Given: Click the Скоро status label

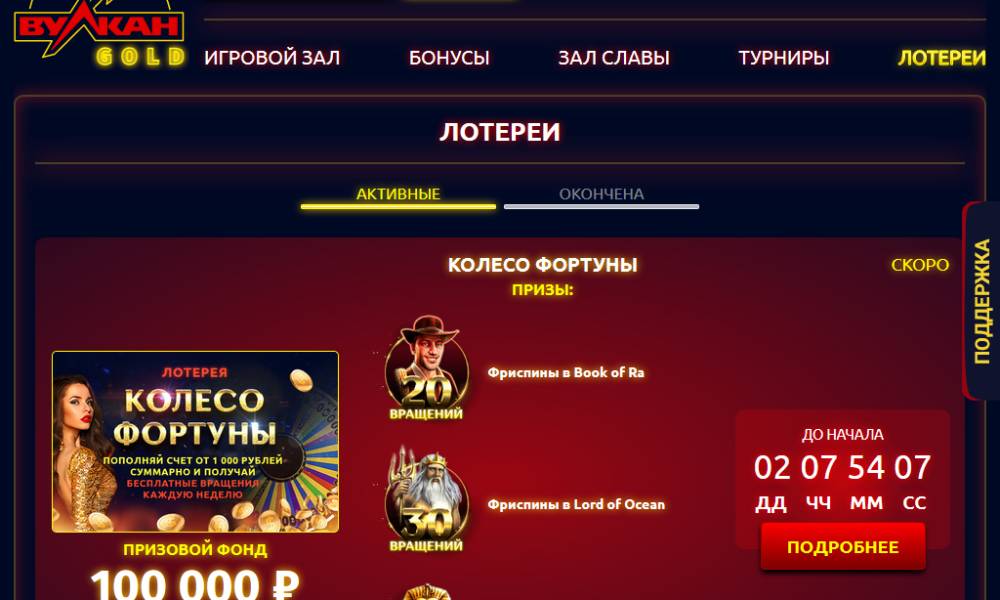Looking at the screenshot, I should coord(920,265).
